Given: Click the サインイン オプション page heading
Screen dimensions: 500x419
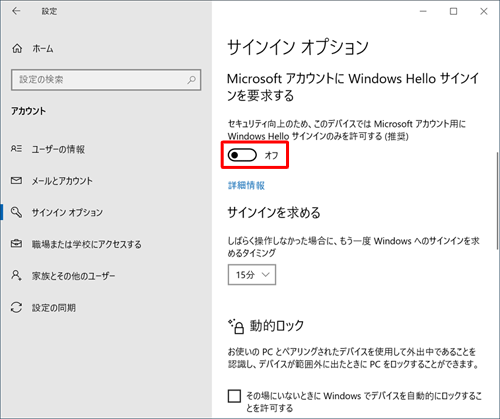Looking at the screenshot, I should tap(298, 47).
